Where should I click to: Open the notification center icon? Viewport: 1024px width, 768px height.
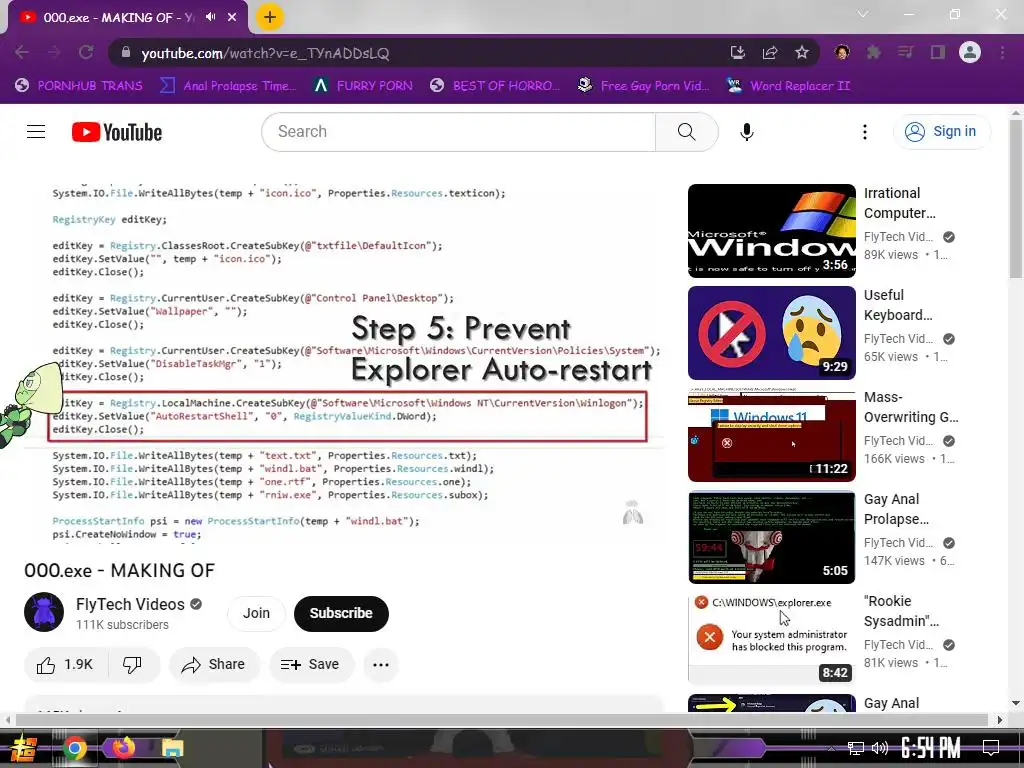pyautogui.click(x=991, y=748)
